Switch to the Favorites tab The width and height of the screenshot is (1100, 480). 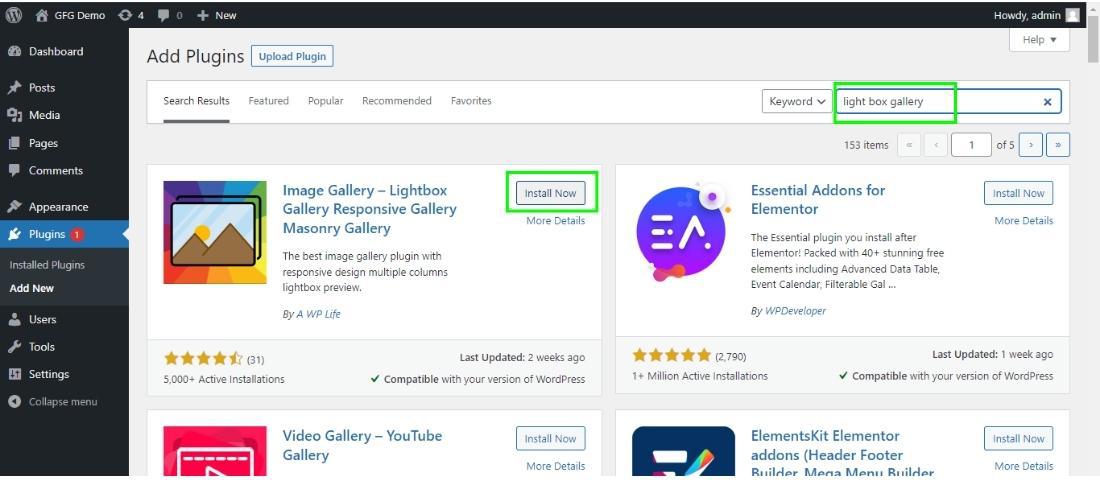click(x=471, y=101)
